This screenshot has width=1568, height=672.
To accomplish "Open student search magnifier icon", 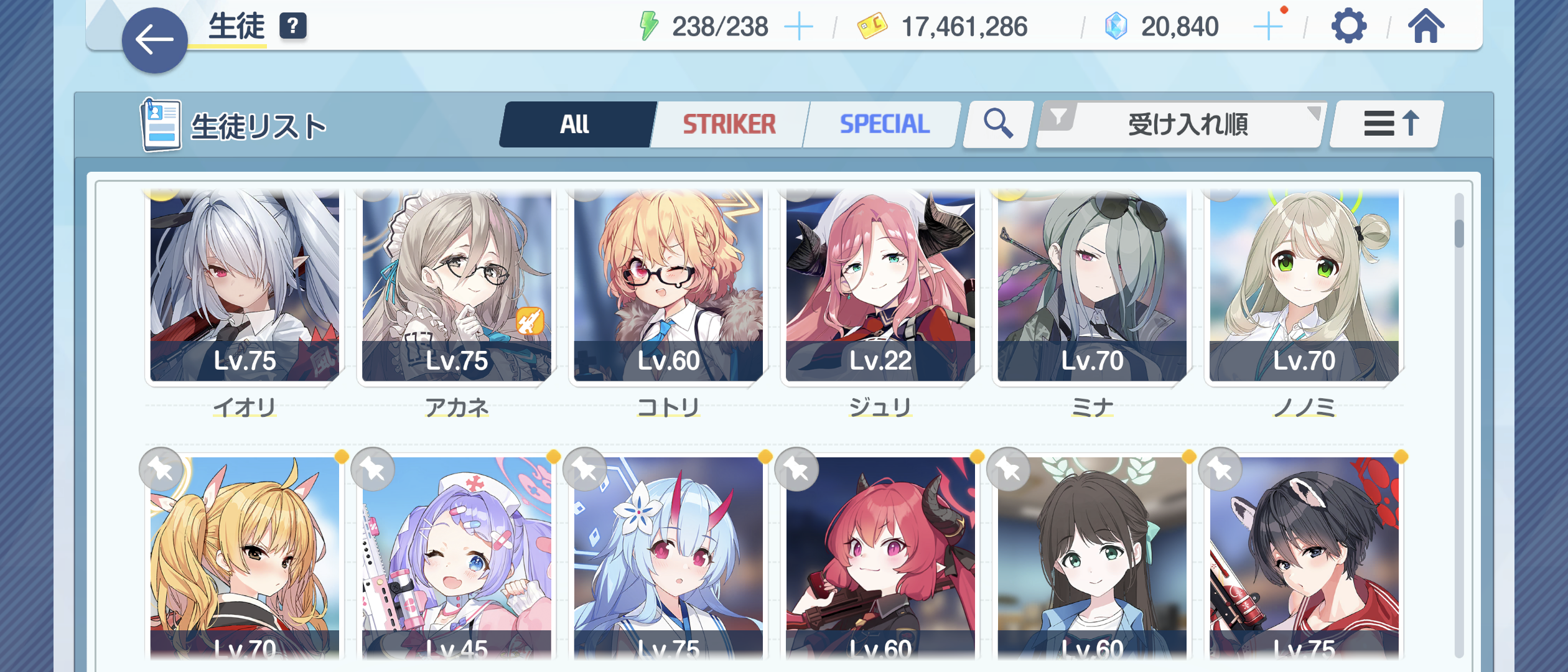I will click(997, 124).
